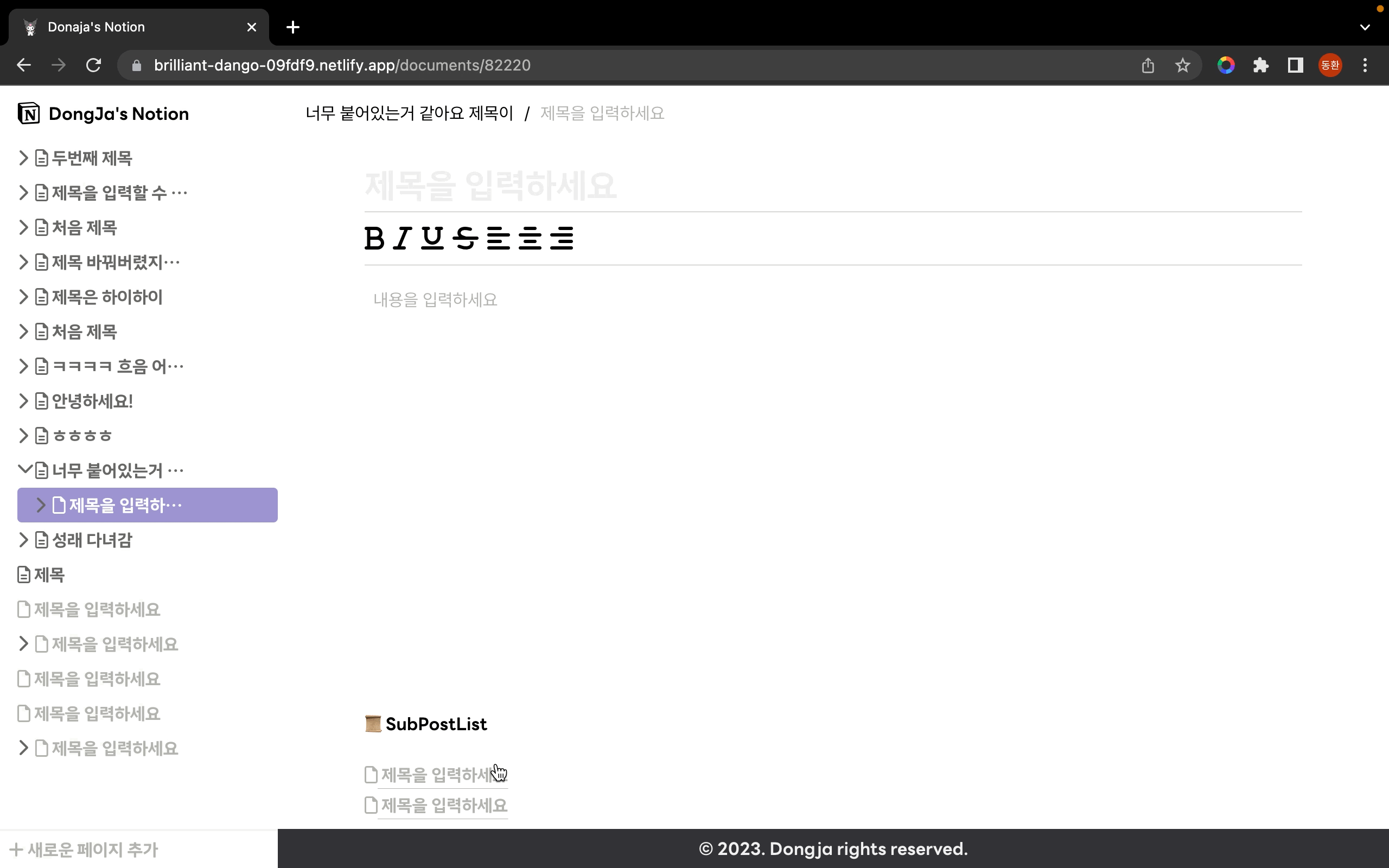Image resolution: width=1389 pixels, height=868 pixels.
Task: Bookmark this page with the star icon
Action: (x=1182, y=66)
